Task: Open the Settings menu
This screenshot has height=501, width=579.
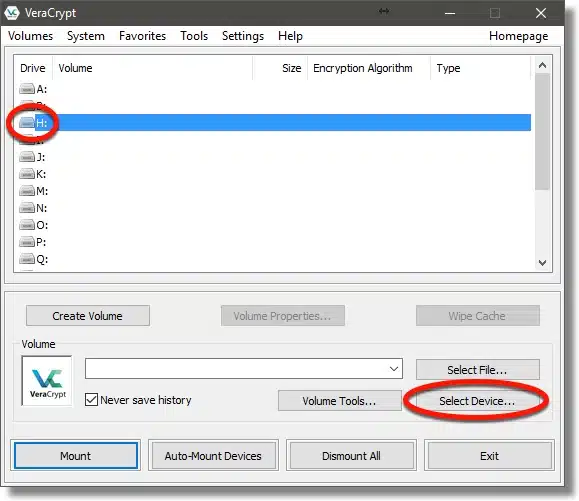Action: click(x=243, y=36)
